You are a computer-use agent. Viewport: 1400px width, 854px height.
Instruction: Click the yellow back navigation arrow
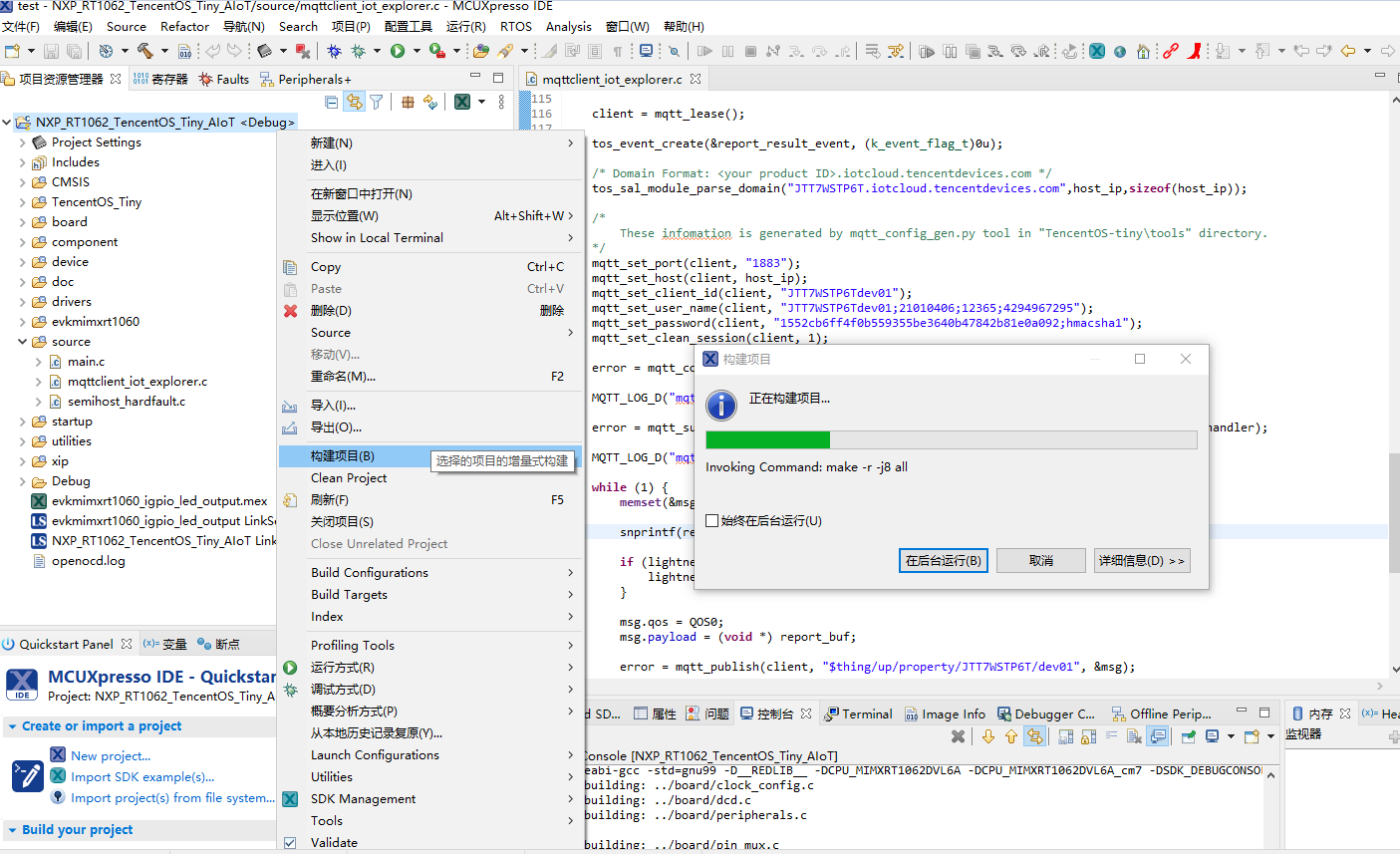(x=1348, y=51)
